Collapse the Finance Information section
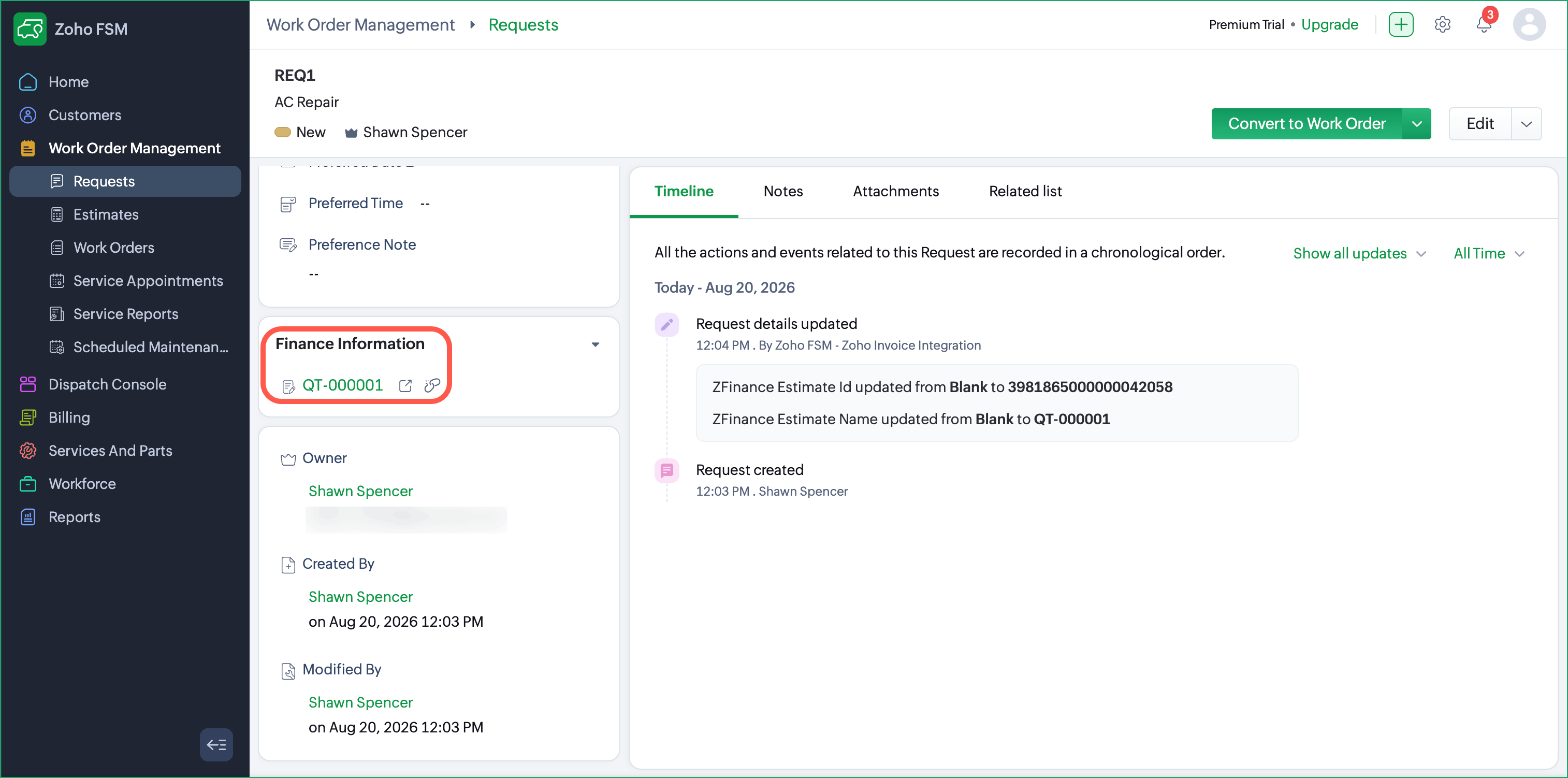This screenshot has width=1568, height=778. pyautogui.click(x=596, y=344)
